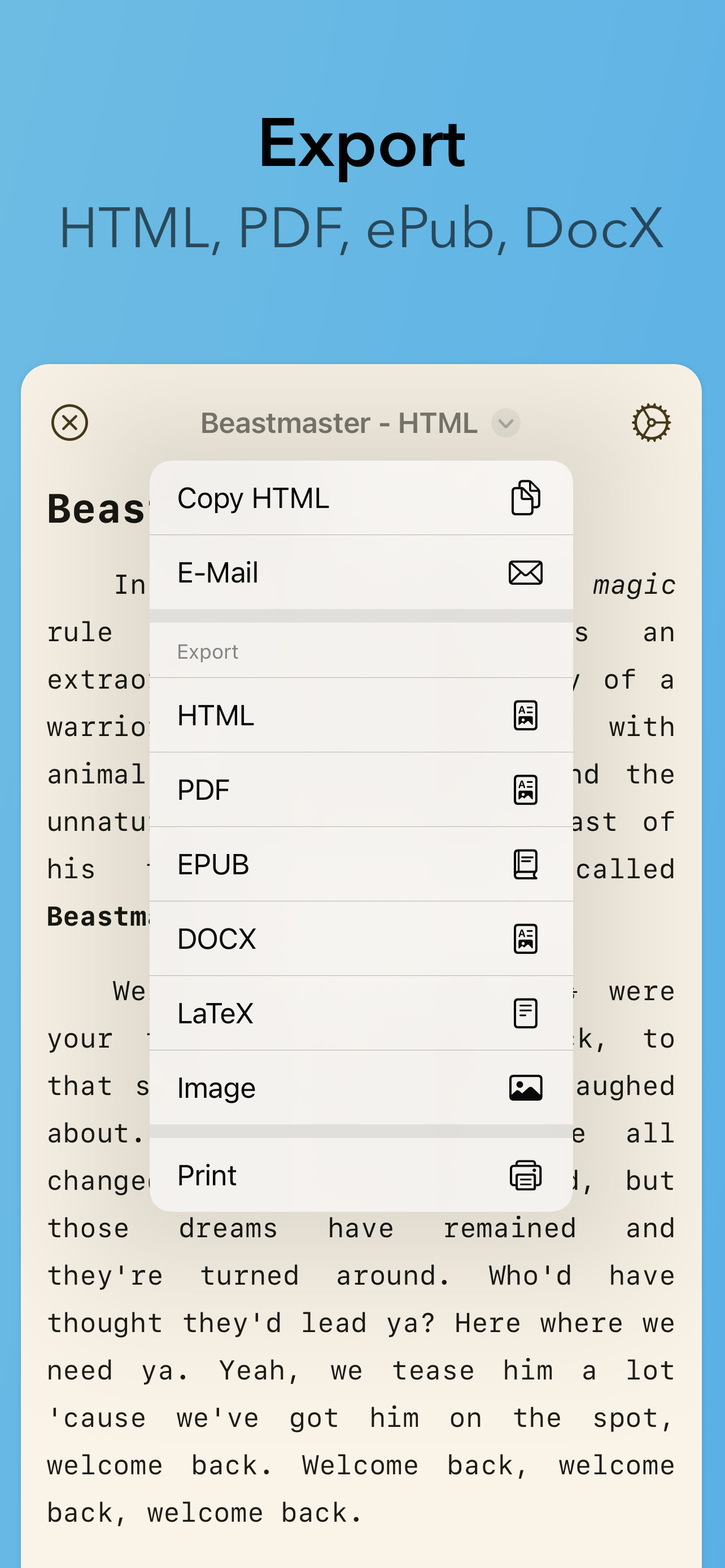725x1568 pixels.
Task: Click the italic word 'magic' in preview
Action: coord(634,585)
